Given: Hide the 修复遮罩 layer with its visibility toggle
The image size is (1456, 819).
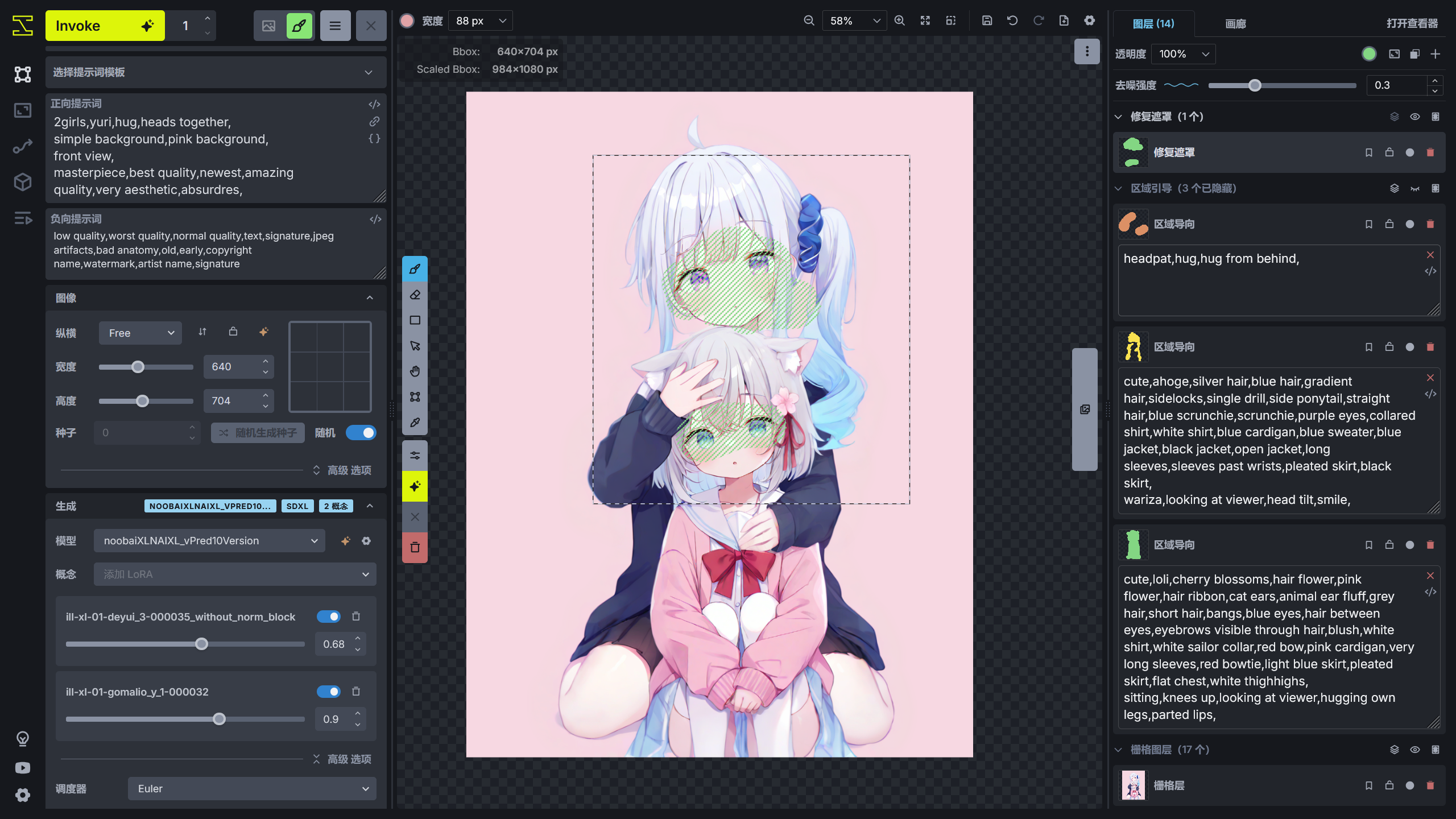Looking at the screenshot, I should (1414, 116).
